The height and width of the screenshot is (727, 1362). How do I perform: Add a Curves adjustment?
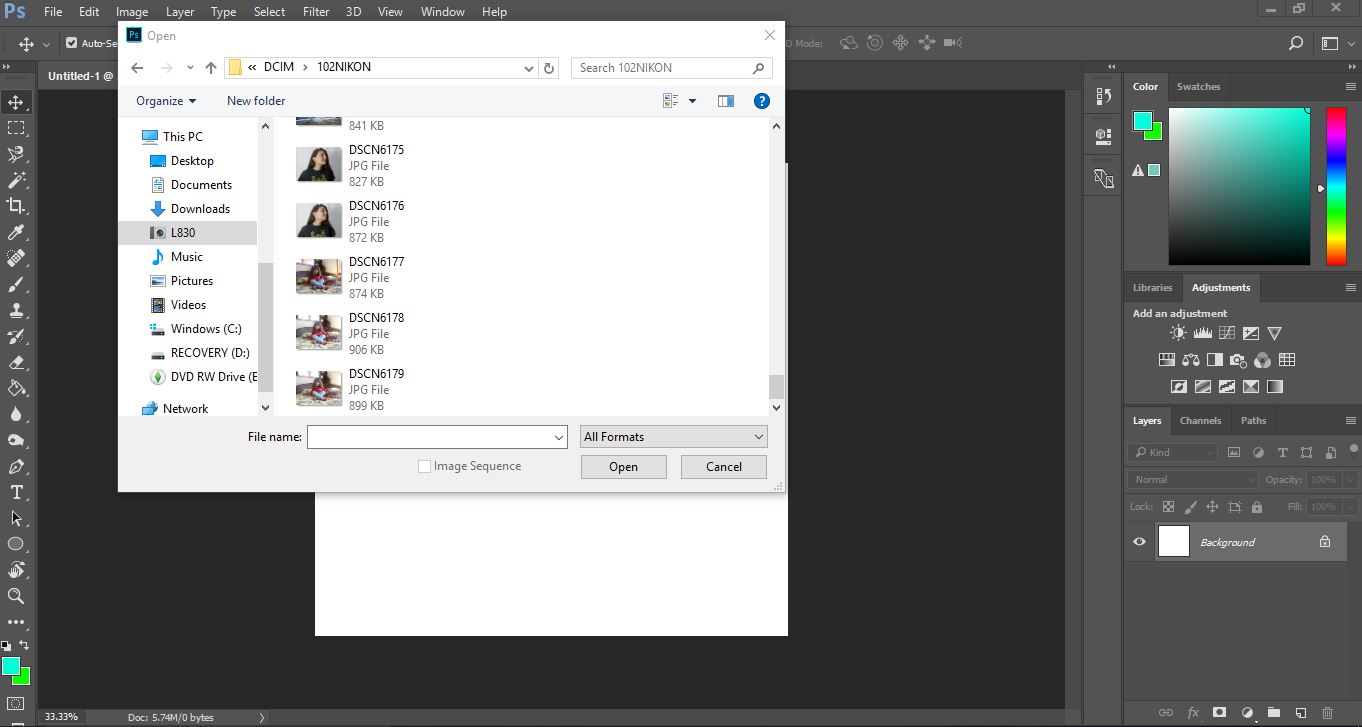(x=1227, y=333)
